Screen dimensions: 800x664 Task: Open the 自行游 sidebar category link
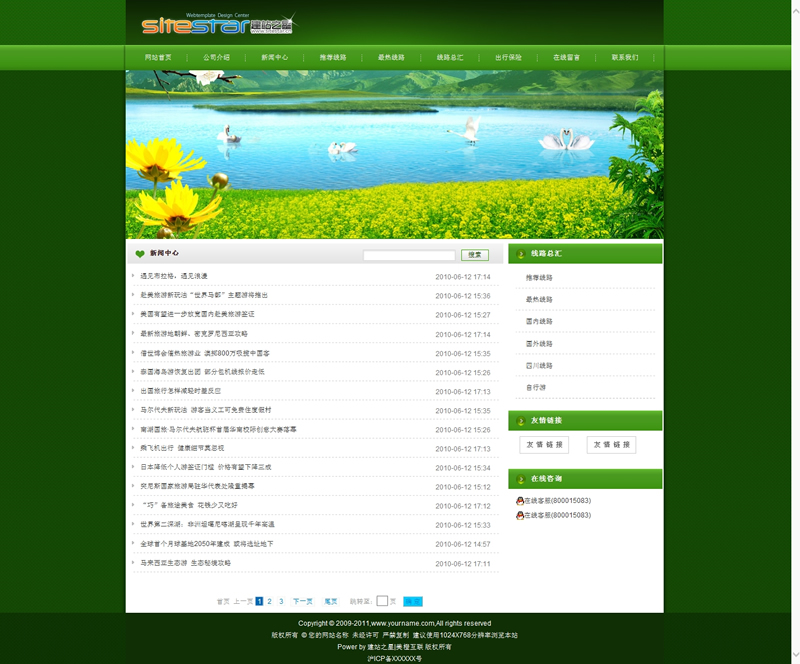pyautogui.click(x=537, y=387)
